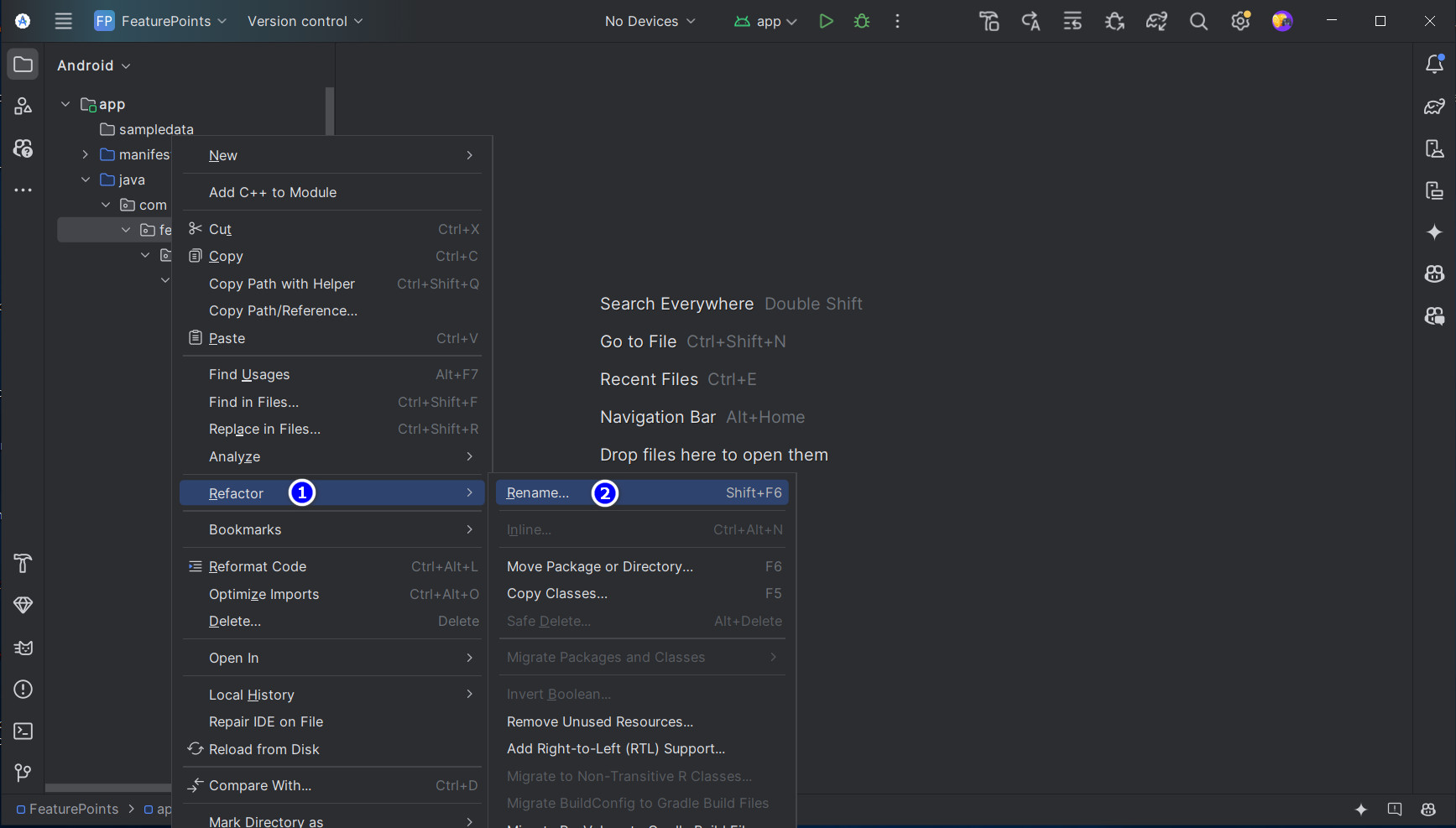Open the Notifications bell panel
1456x828 pixels.
click(1434, 65)
